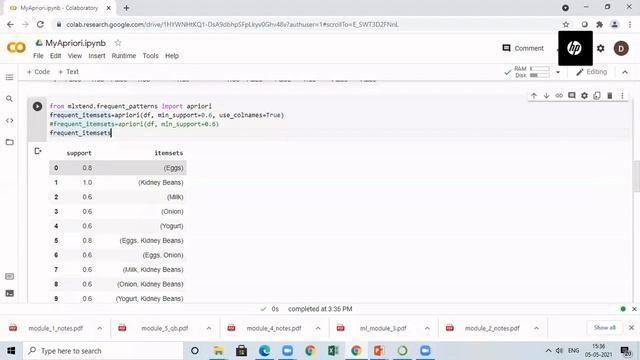Viewport: 640px width, 360px height.
Task: Open the Insert menu
Action: 97,56
